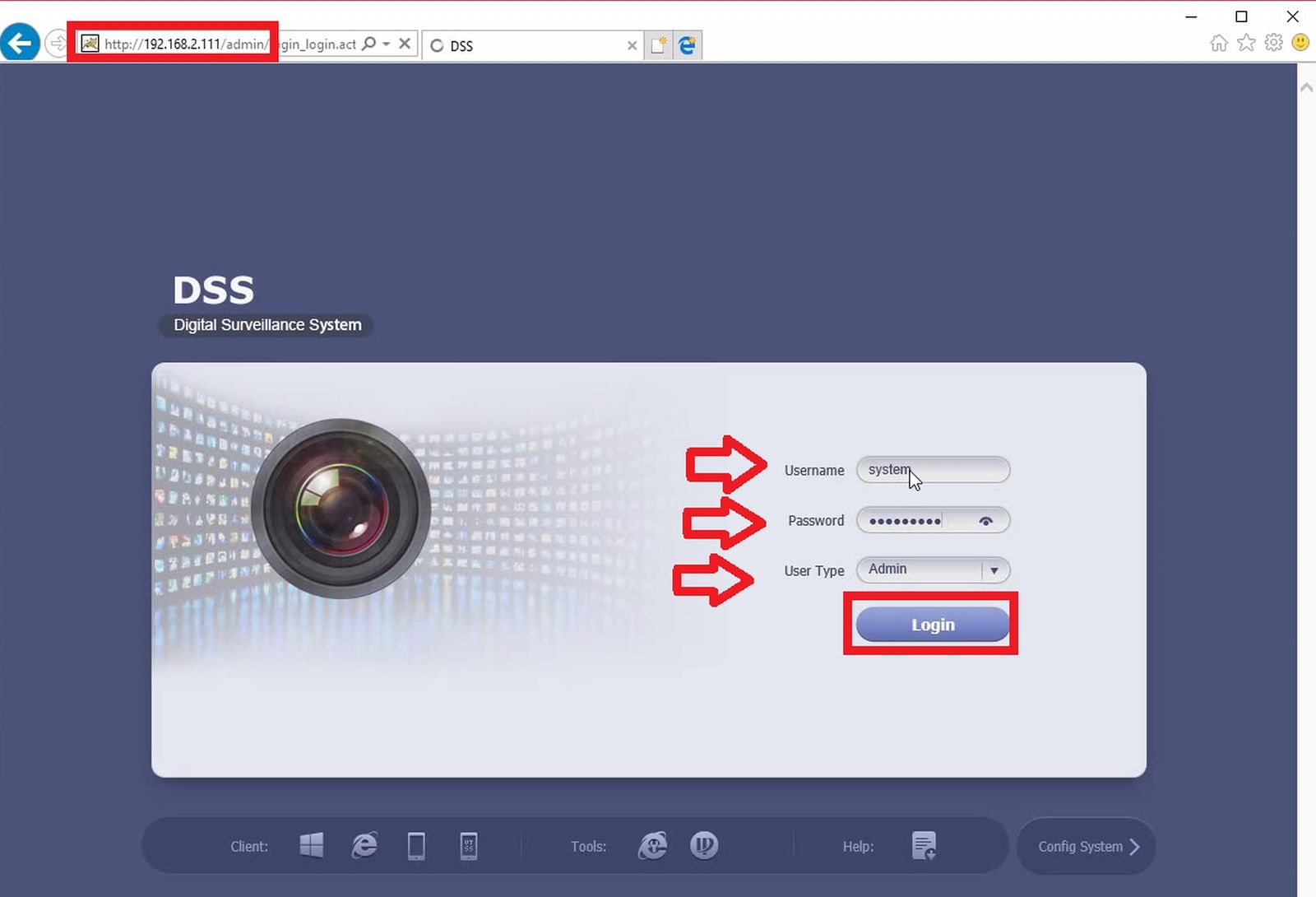Viewport: 1316px width, 897px height.
Task: Open the IE plugin tool icon
Action: (653, 845)
